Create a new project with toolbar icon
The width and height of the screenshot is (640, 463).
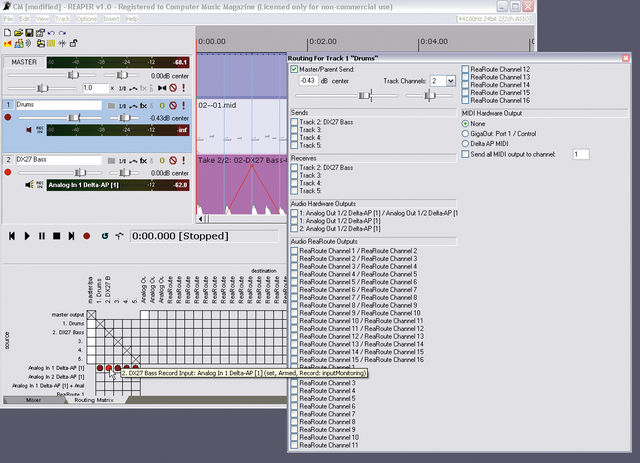7,33
